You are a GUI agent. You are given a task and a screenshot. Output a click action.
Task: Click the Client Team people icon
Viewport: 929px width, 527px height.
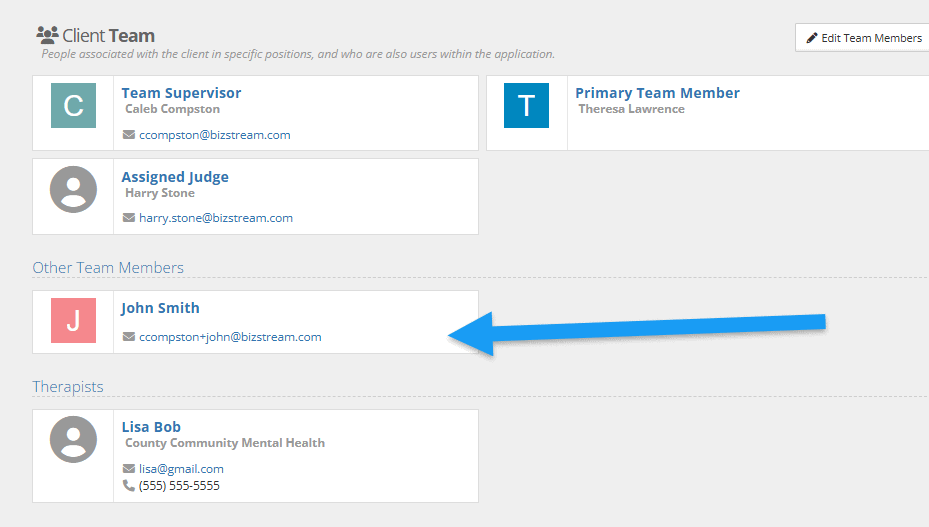tap(46, 36)
